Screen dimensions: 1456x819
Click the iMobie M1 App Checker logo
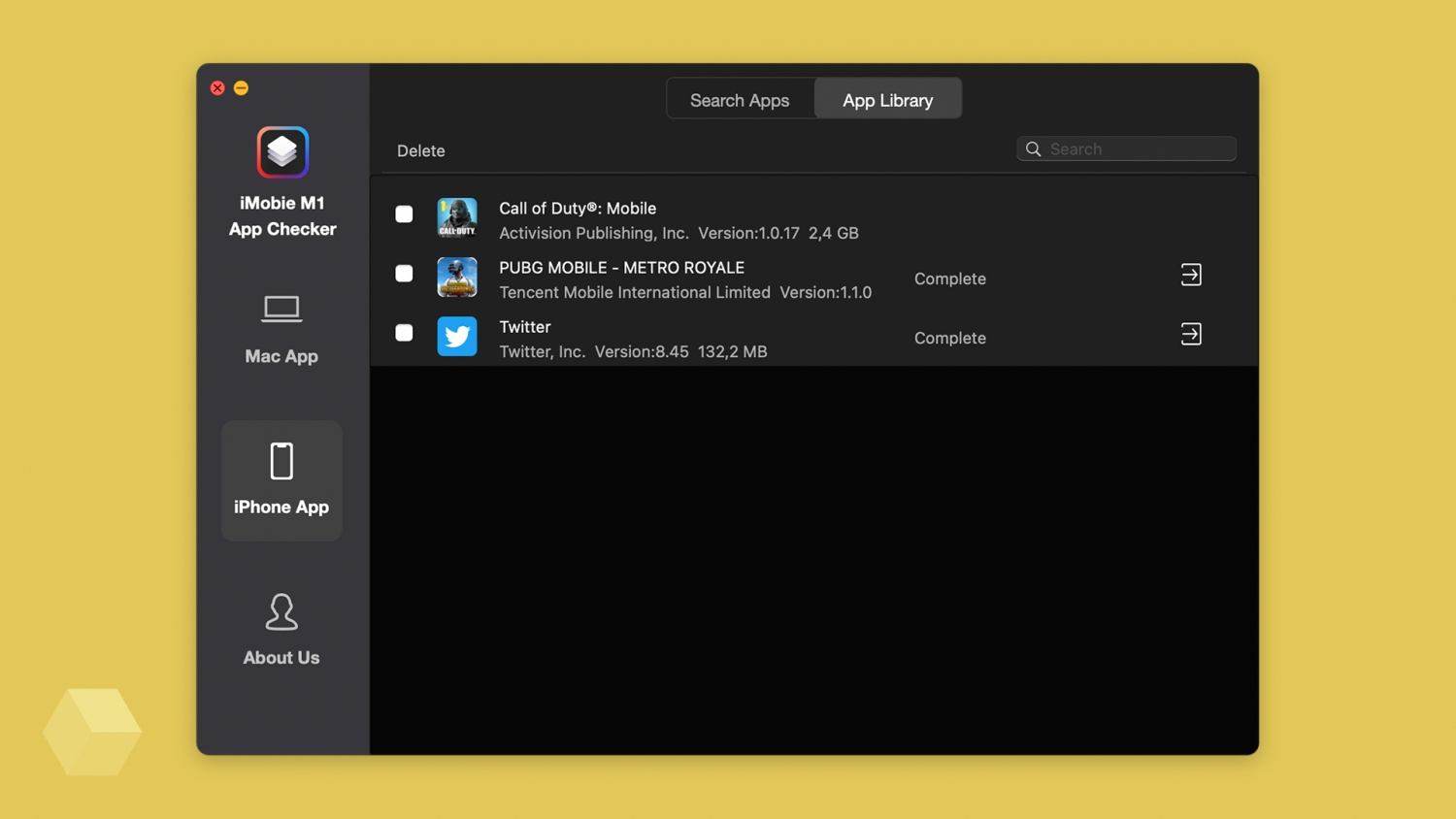282,152
